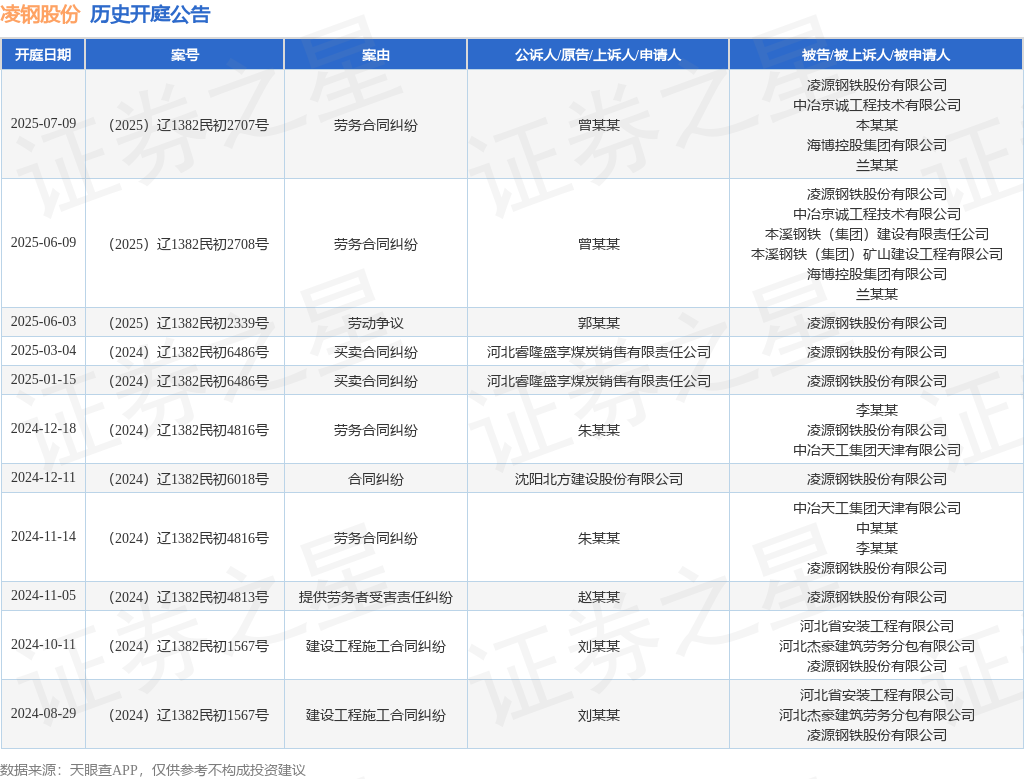Click date cell 2025-06-09

click(43, 242)
